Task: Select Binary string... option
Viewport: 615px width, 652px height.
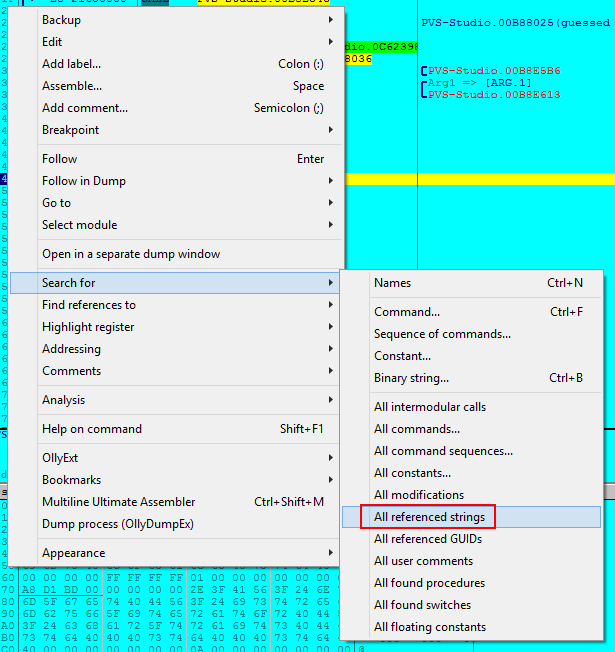Action: coord(472,378)
